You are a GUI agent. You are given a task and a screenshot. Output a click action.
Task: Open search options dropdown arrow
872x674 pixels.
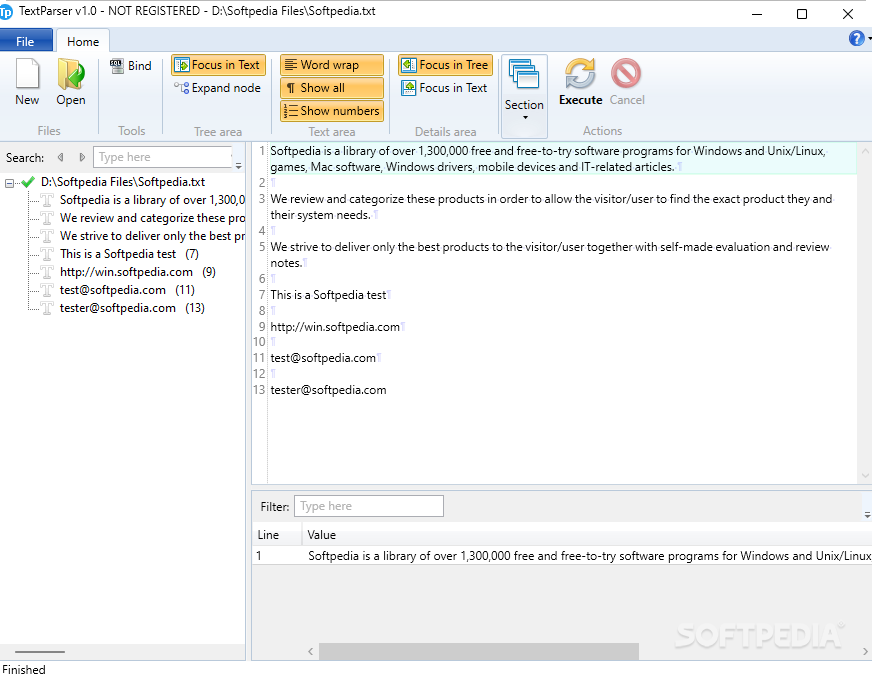[x=239, y=165]
